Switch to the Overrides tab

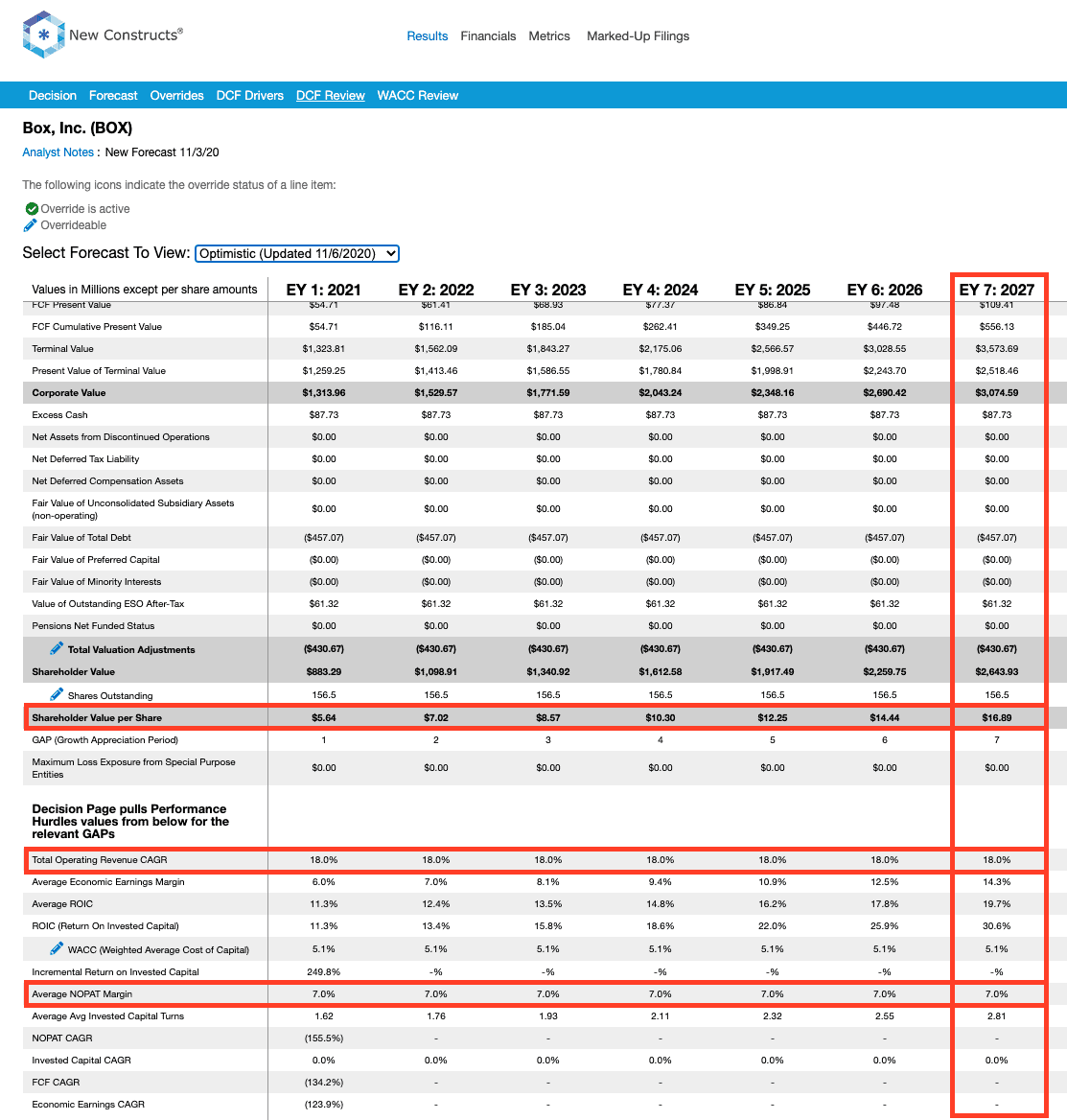pos(176,95)
